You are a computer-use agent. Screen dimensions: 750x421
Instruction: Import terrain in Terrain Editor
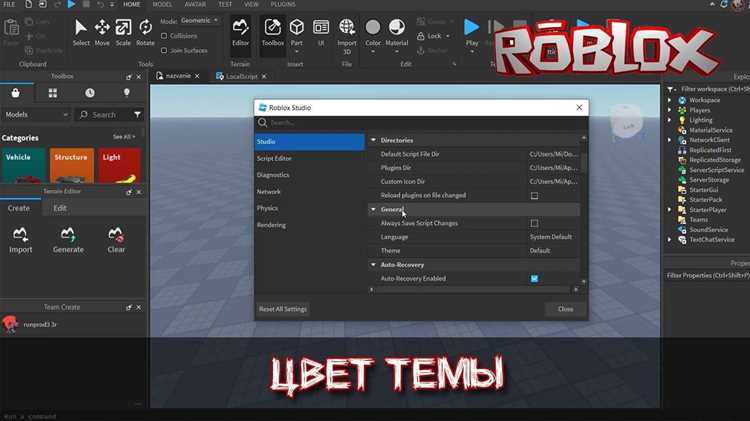[21, 240]
